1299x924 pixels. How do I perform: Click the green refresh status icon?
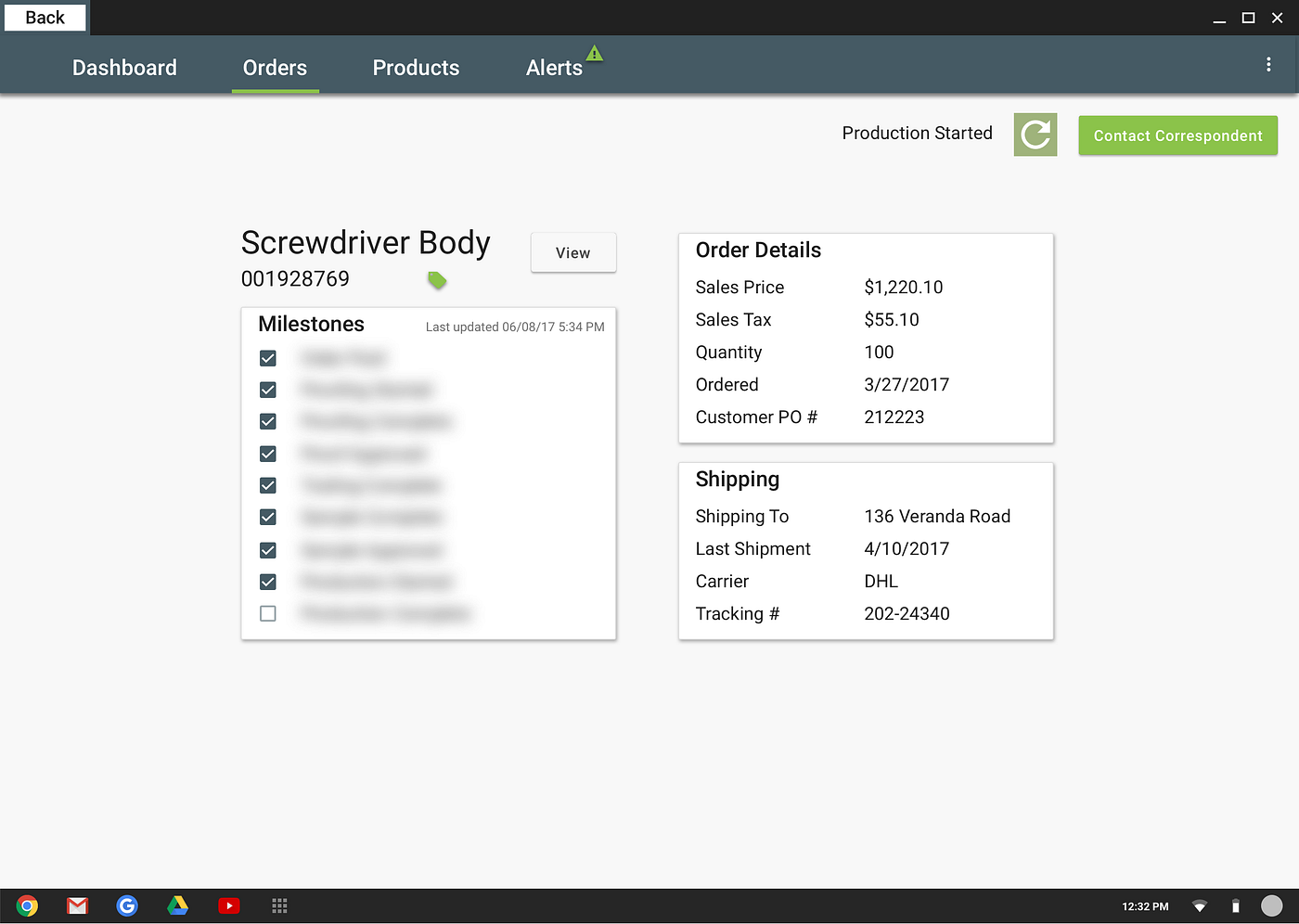[x=1035, y=135]
